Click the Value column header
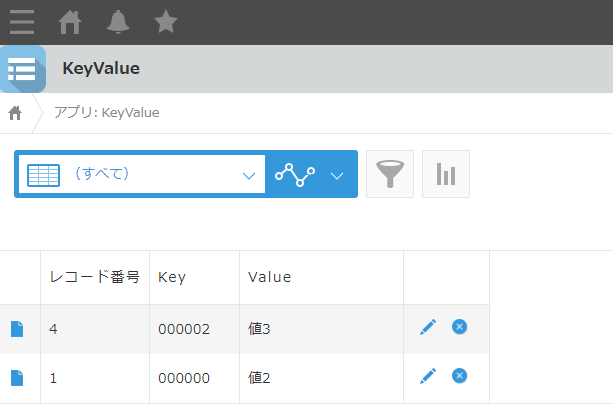613x420 pixels. click(x=269, y=277)
